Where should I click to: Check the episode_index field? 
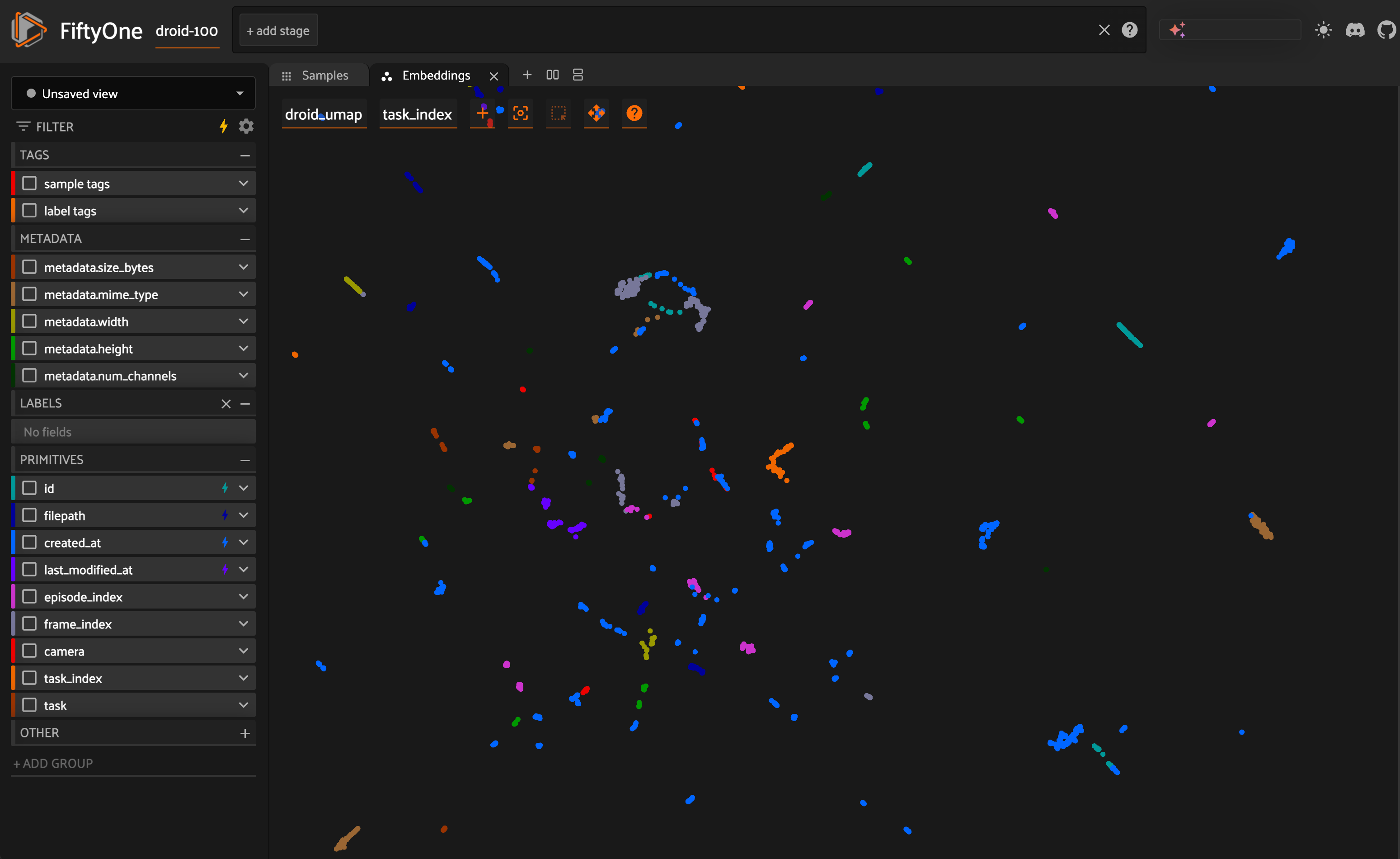point(29,597)
